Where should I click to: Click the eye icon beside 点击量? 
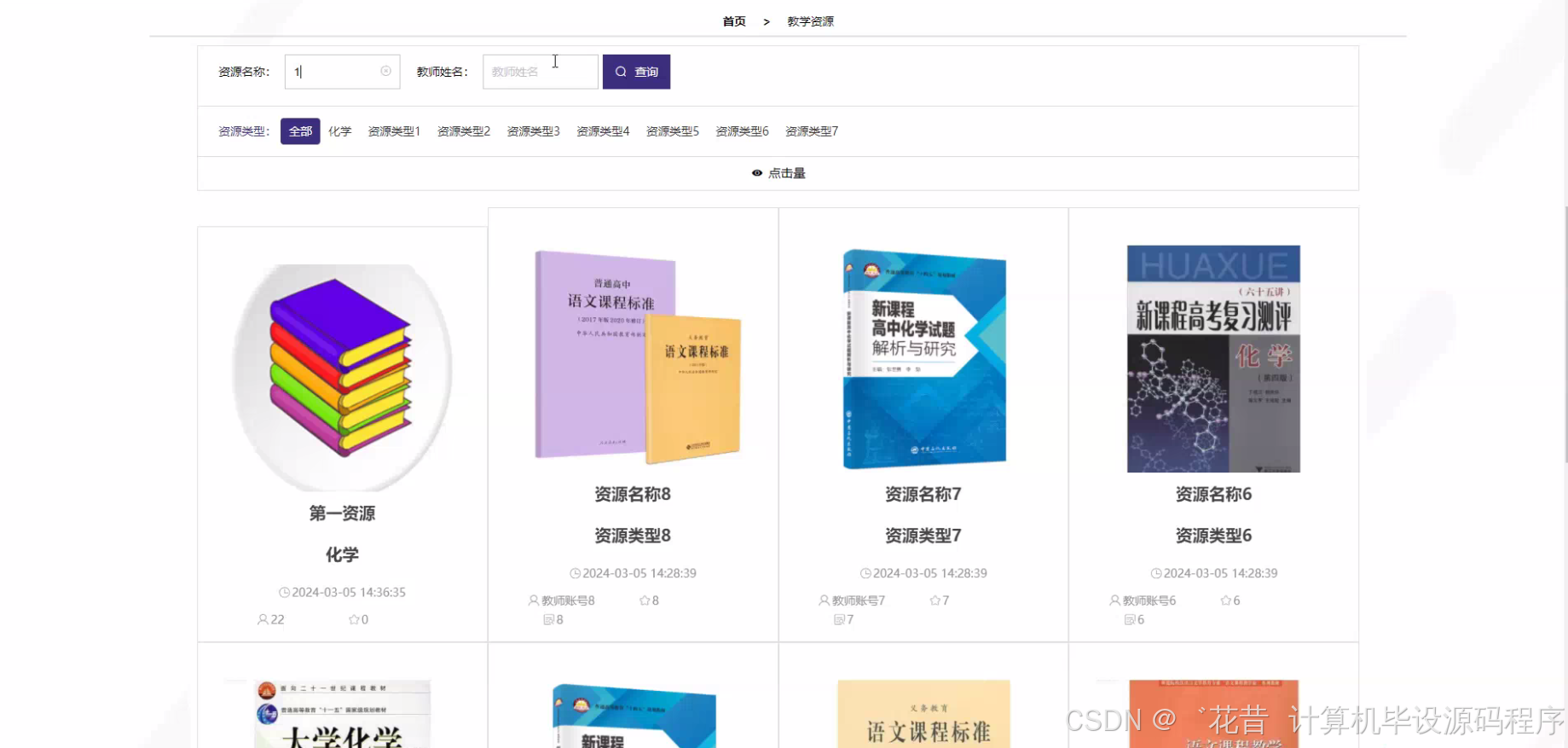(757, 173)
